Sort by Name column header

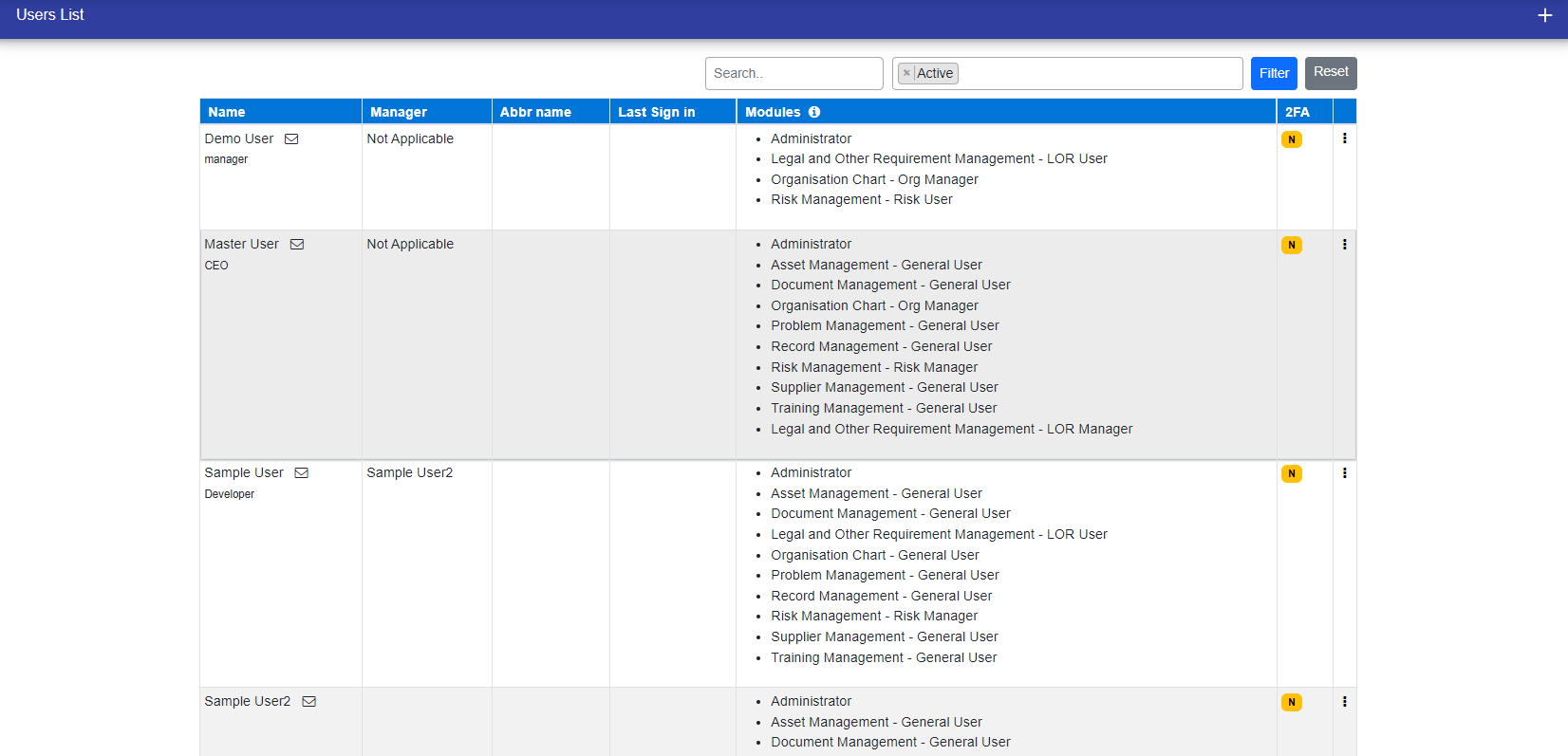(227, 112)
